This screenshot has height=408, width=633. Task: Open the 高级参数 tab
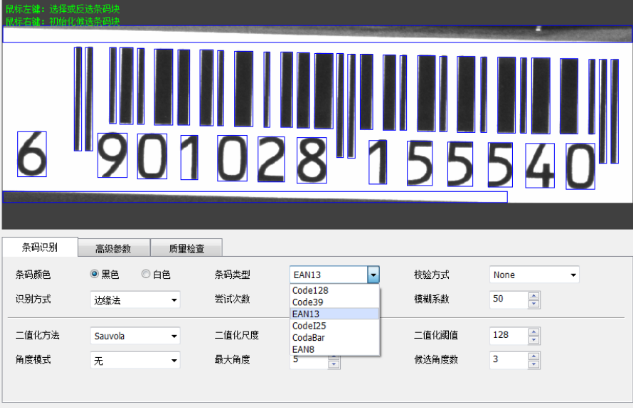pos(114,248)
